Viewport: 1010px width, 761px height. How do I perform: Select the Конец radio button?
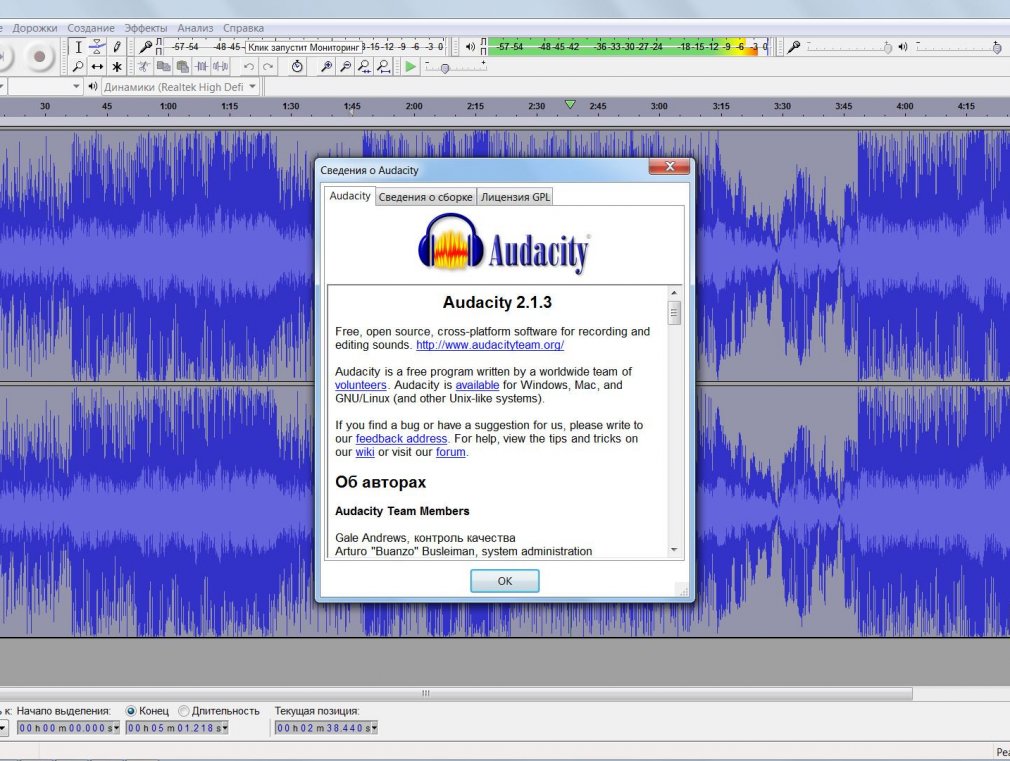131,711
